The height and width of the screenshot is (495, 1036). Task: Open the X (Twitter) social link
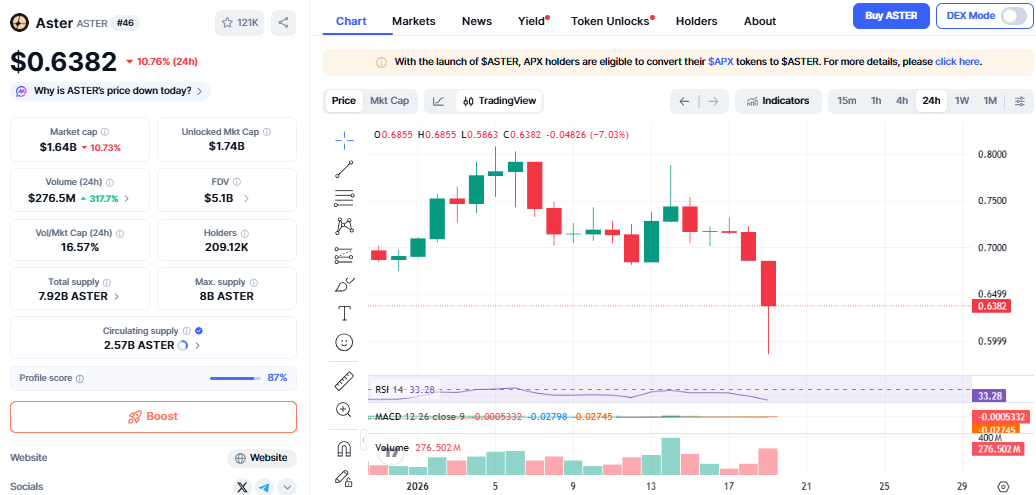[x=242, y=487]
